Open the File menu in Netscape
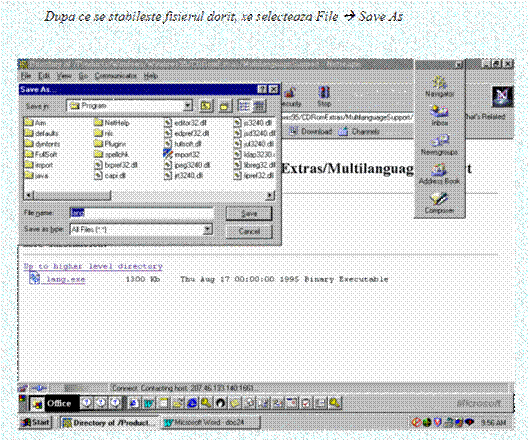The width and height of the screenshot is (528, 440). pos(26,76)
